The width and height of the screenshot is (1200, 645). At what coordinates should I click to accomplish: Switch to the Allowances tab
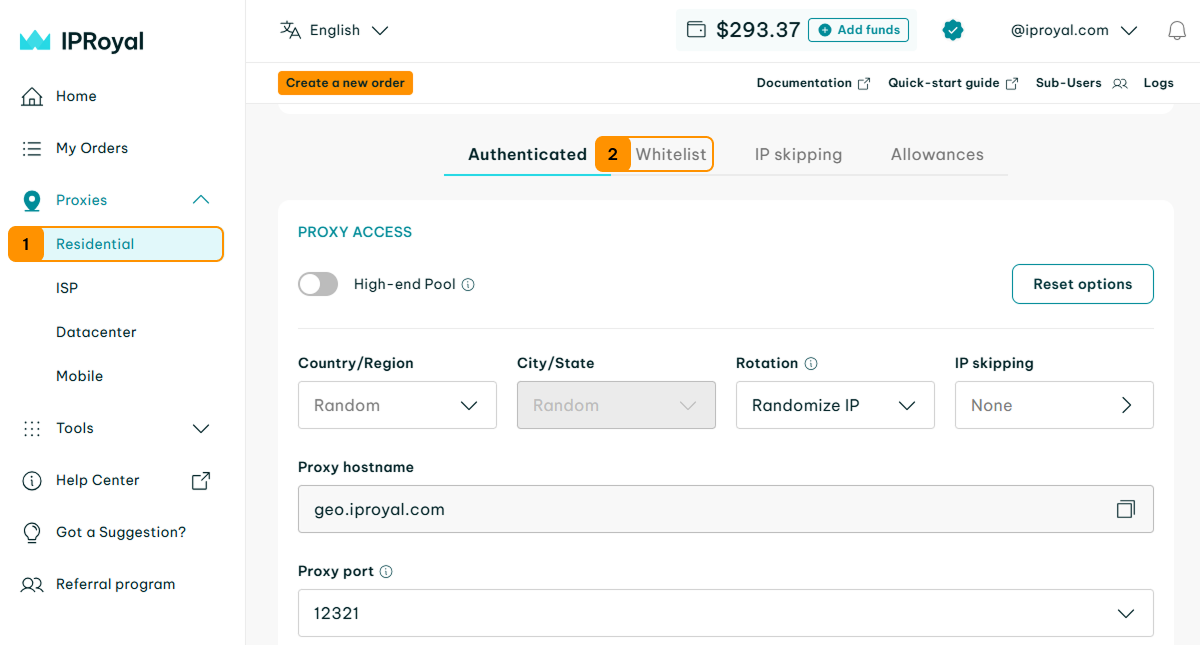point(937,154)
